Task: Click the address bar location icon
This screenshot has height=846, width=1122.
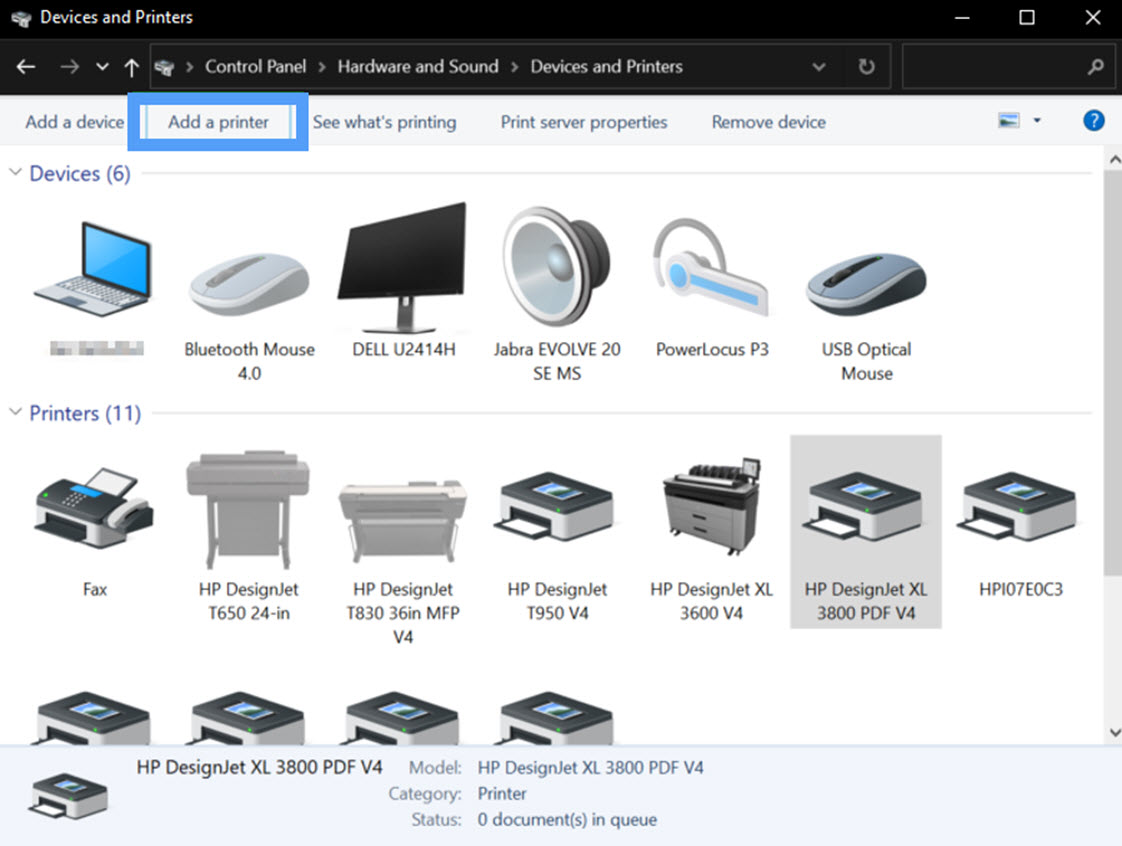Action: 165,67
